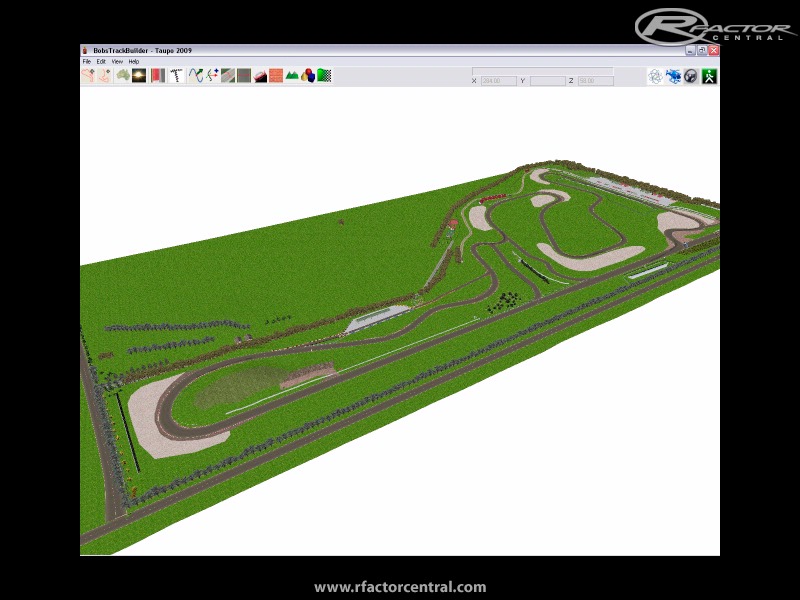Select the brick wall tool
The image size is (800, 600).
[x=276, y=76]
